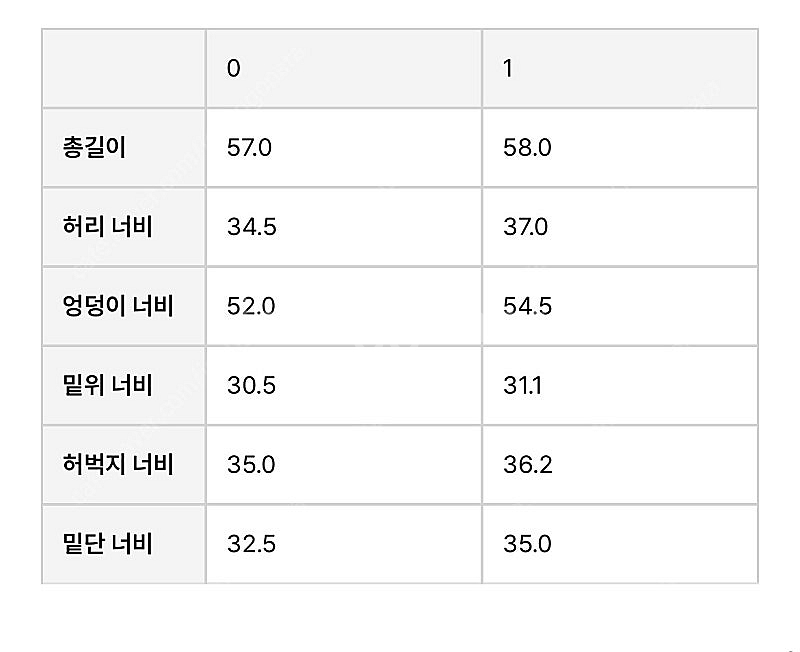Select the 58.0 total length value

click(x=526, y=148)
